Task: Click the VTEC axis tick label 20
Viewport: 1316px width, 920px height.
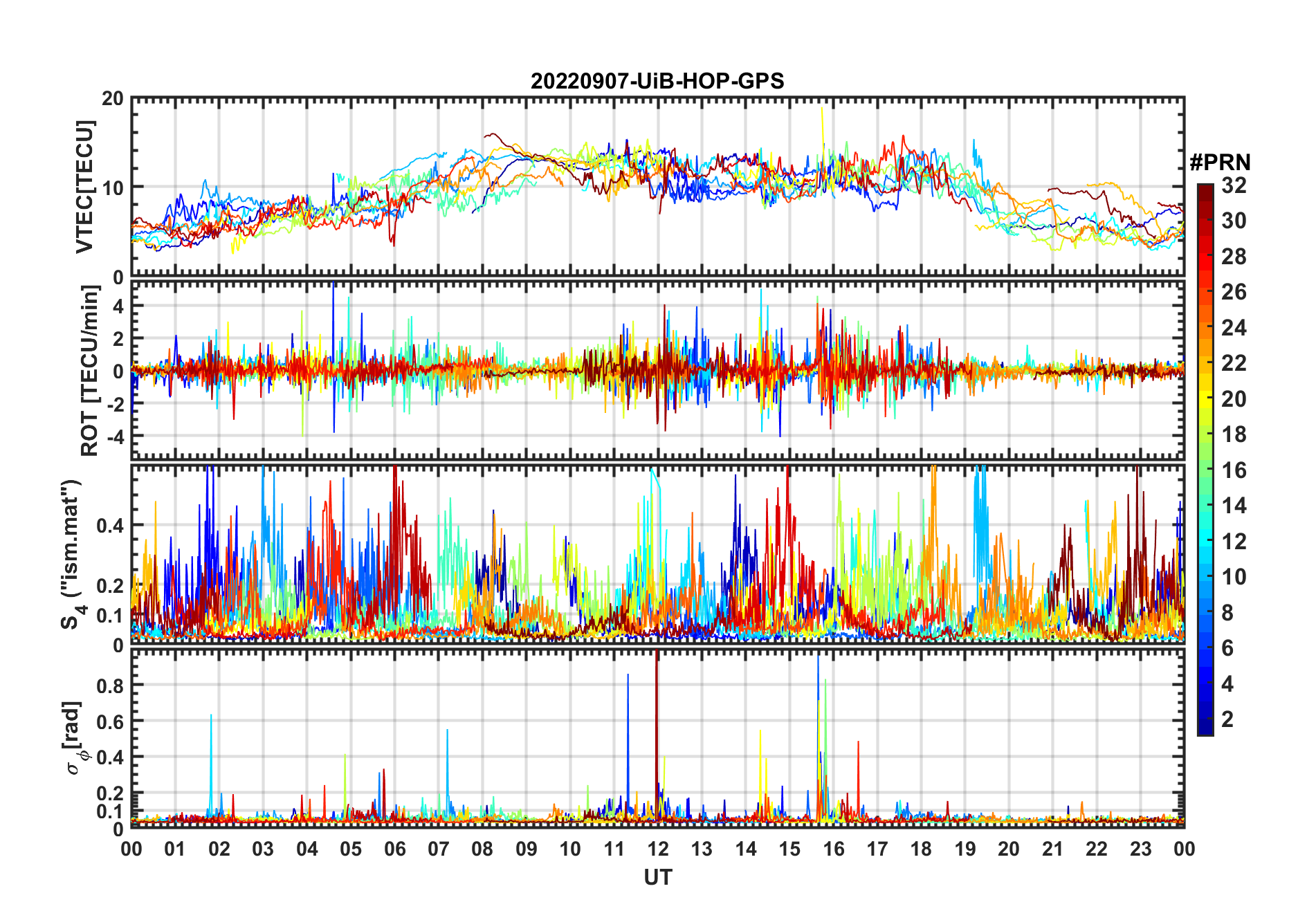Action: (113, 99)
